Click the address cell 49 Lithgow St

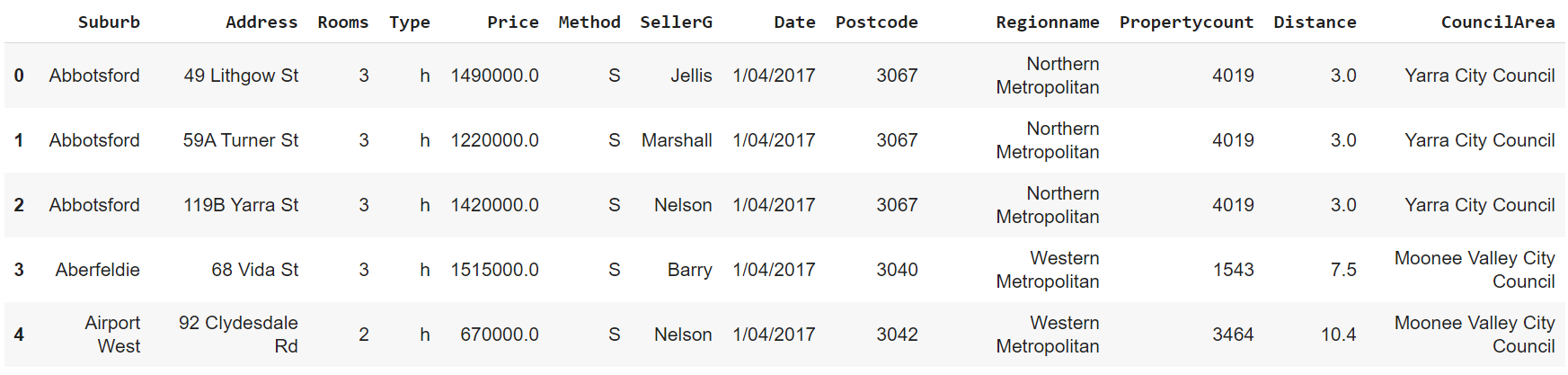(241, 76)
